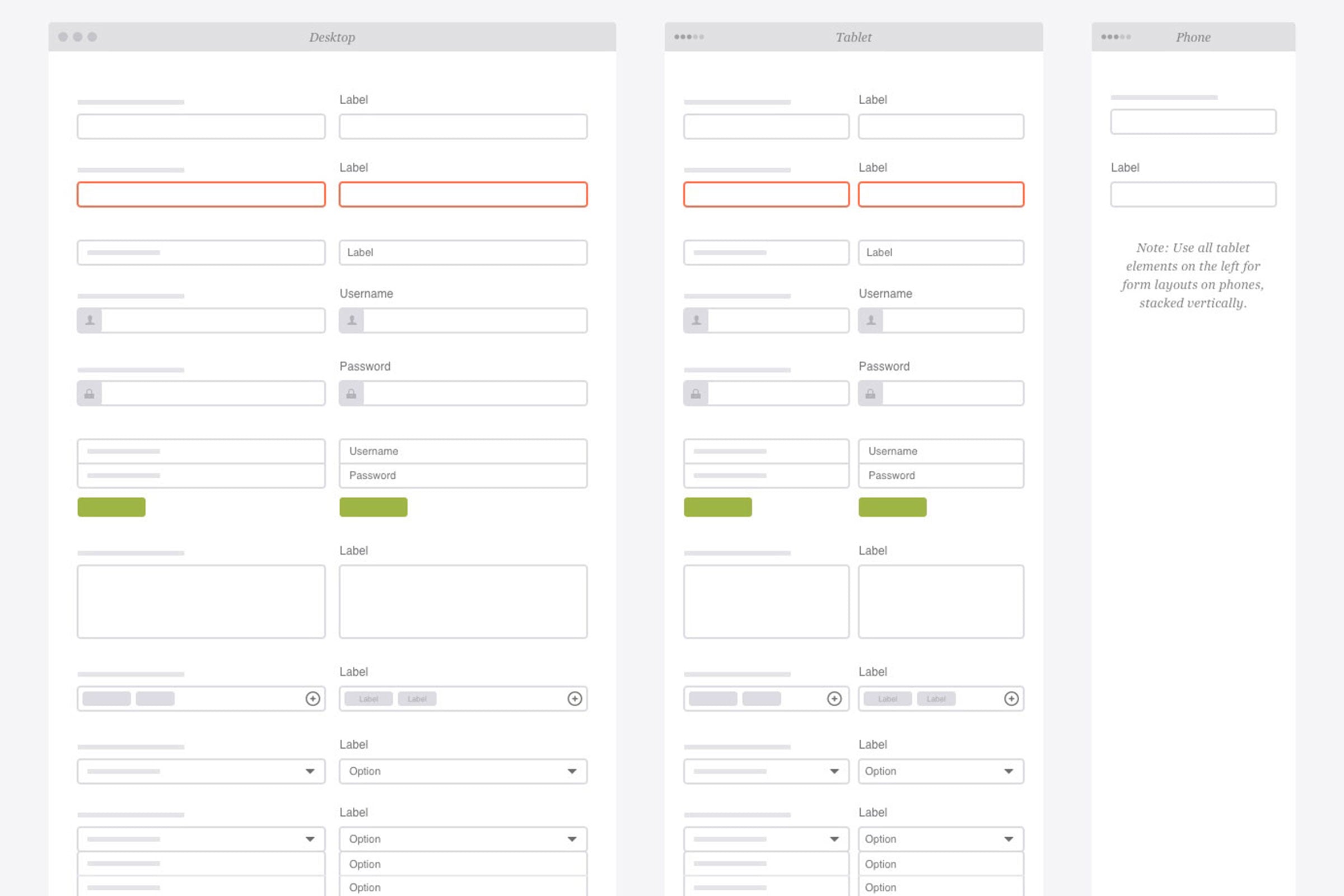Click user icon in Tablet's labeled Username field
The height and width of the screenshot is (896, 1344).
click(871, 320)
